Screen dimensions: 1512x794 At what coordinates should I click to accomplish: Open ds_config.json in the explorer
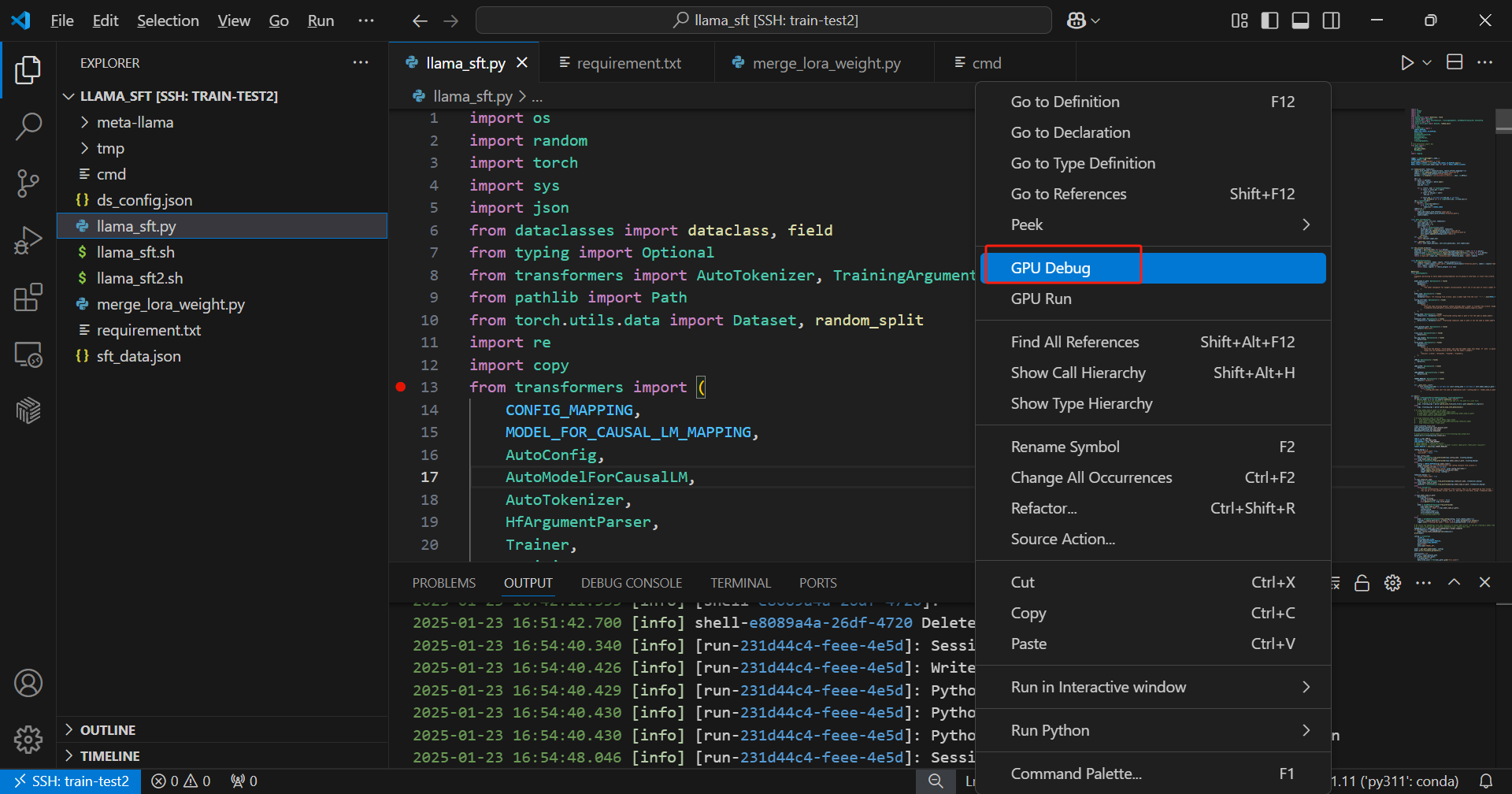[144, 200]
